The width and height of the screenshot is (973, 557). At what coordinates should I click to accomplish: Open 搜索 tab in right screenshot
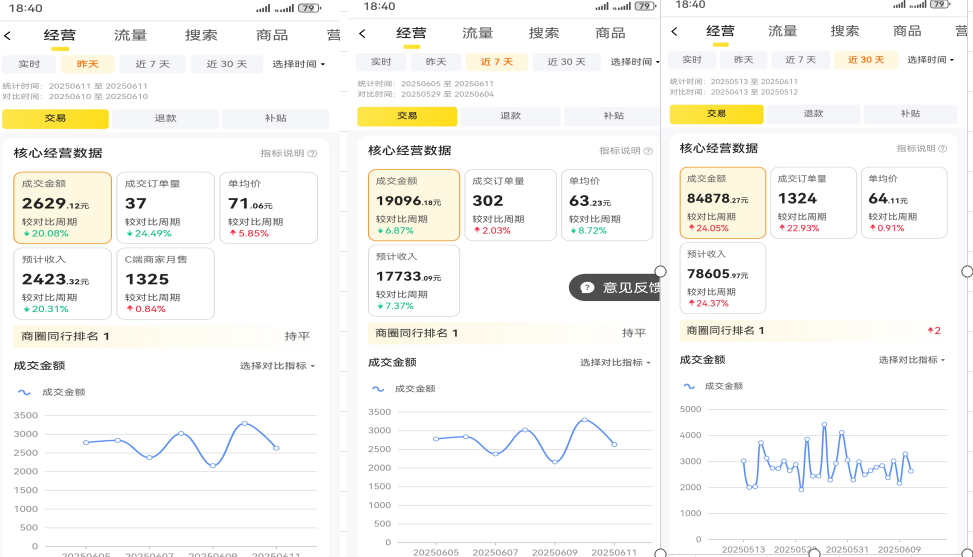point(844,32)
